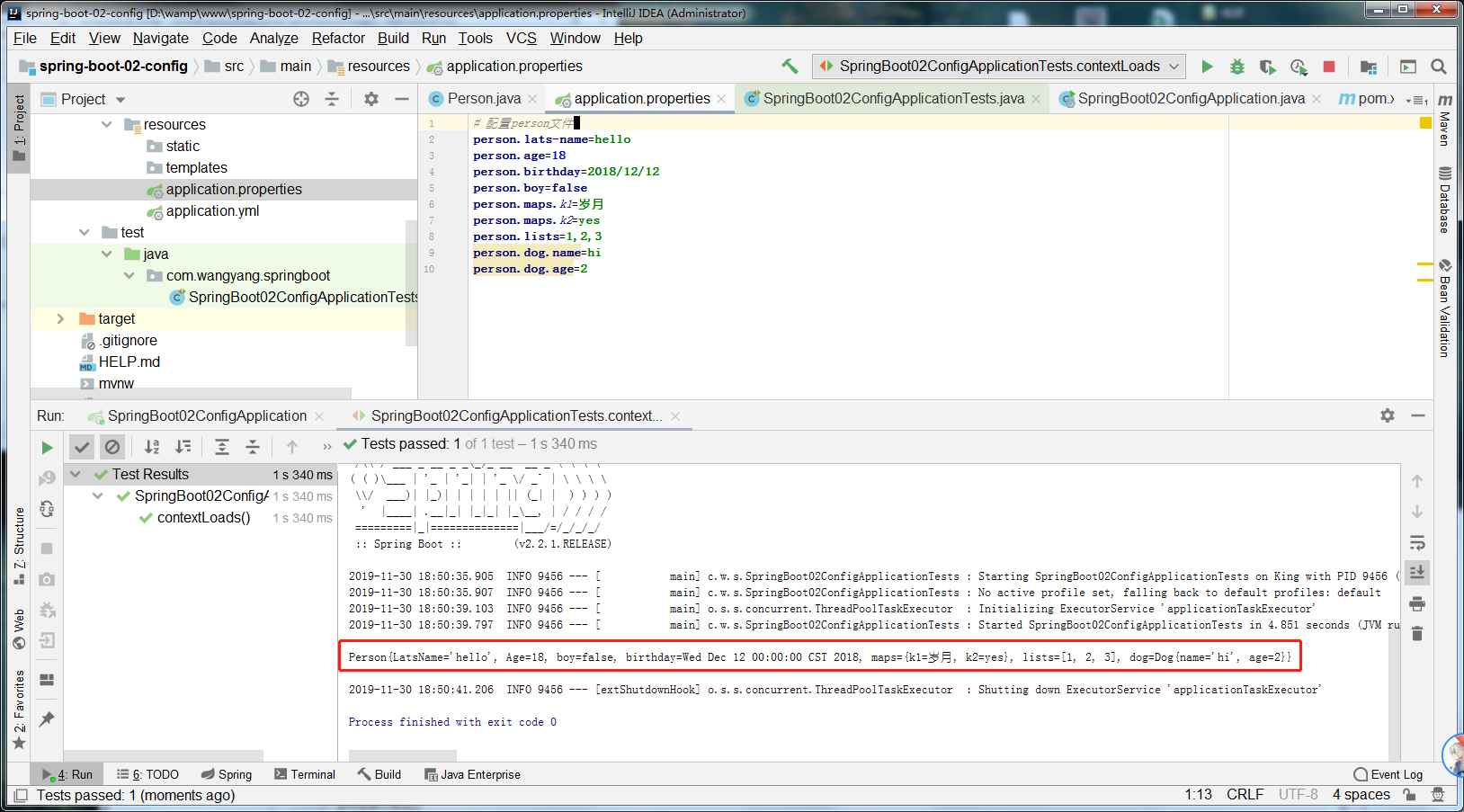Open the Database side panel

coord(1445,200)
